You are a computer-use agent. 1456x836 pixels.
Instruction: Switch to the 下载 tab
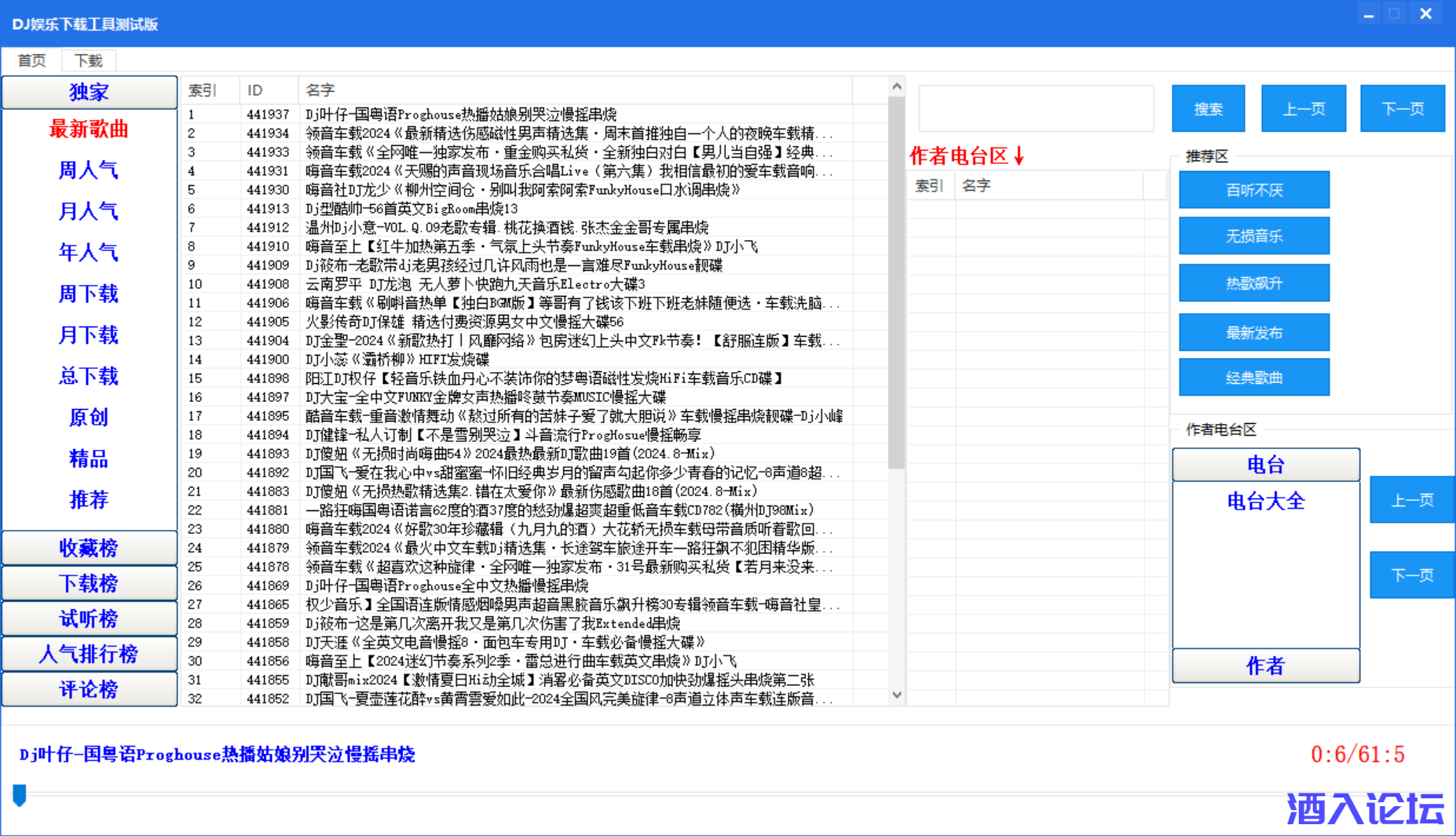point(88,60)
